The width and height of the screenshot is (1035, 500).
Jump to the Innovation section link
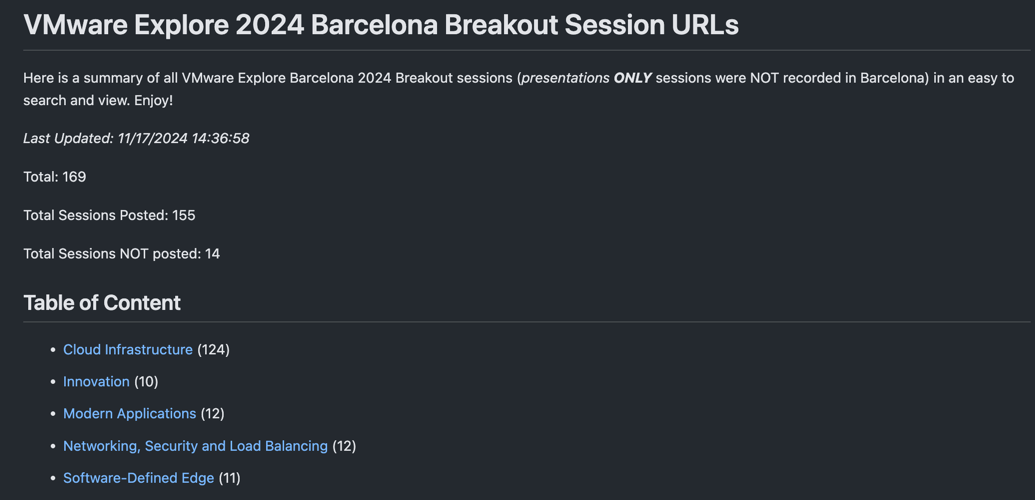coord(96,382)
